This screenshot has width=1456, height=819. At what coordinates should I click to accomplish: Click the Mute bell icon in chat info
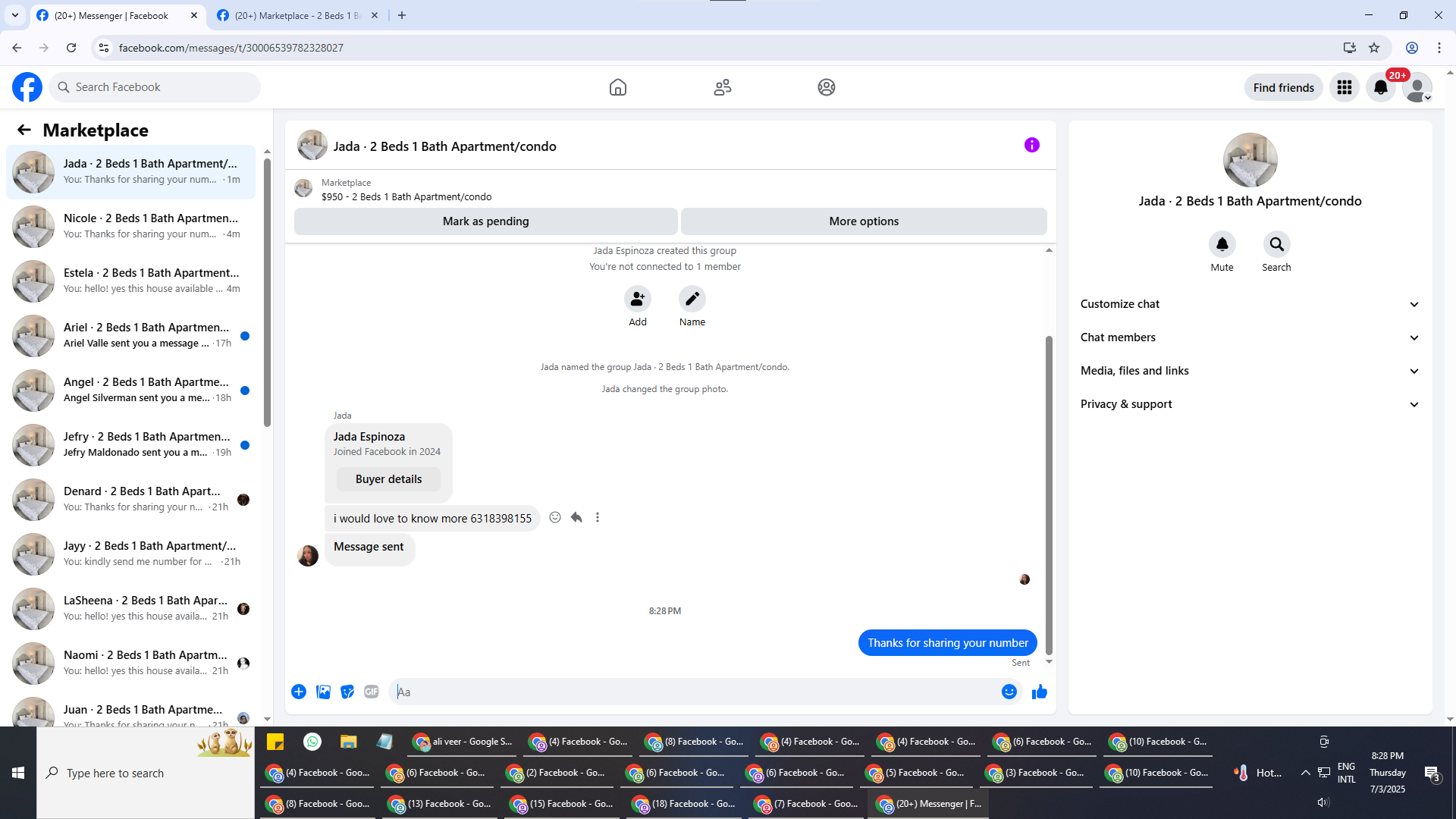(x=1222, y=244)
